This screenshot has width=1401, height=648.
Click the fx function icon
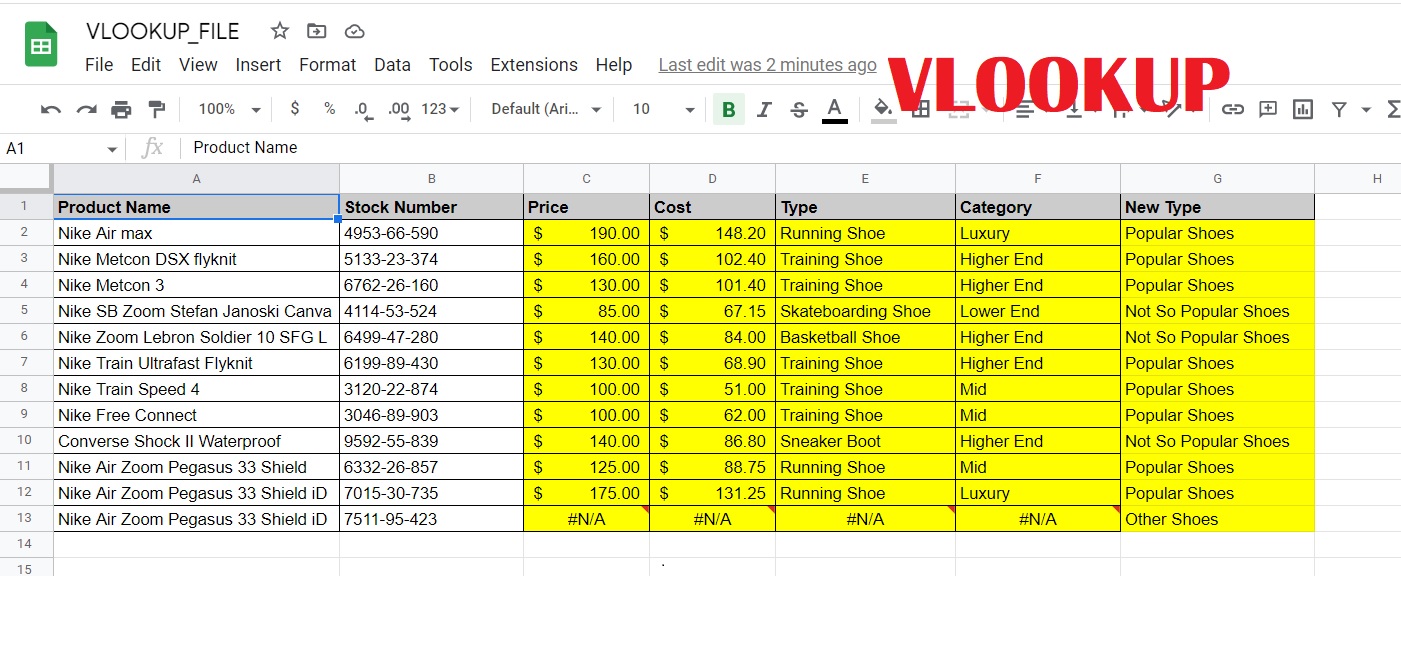[152, 148]
